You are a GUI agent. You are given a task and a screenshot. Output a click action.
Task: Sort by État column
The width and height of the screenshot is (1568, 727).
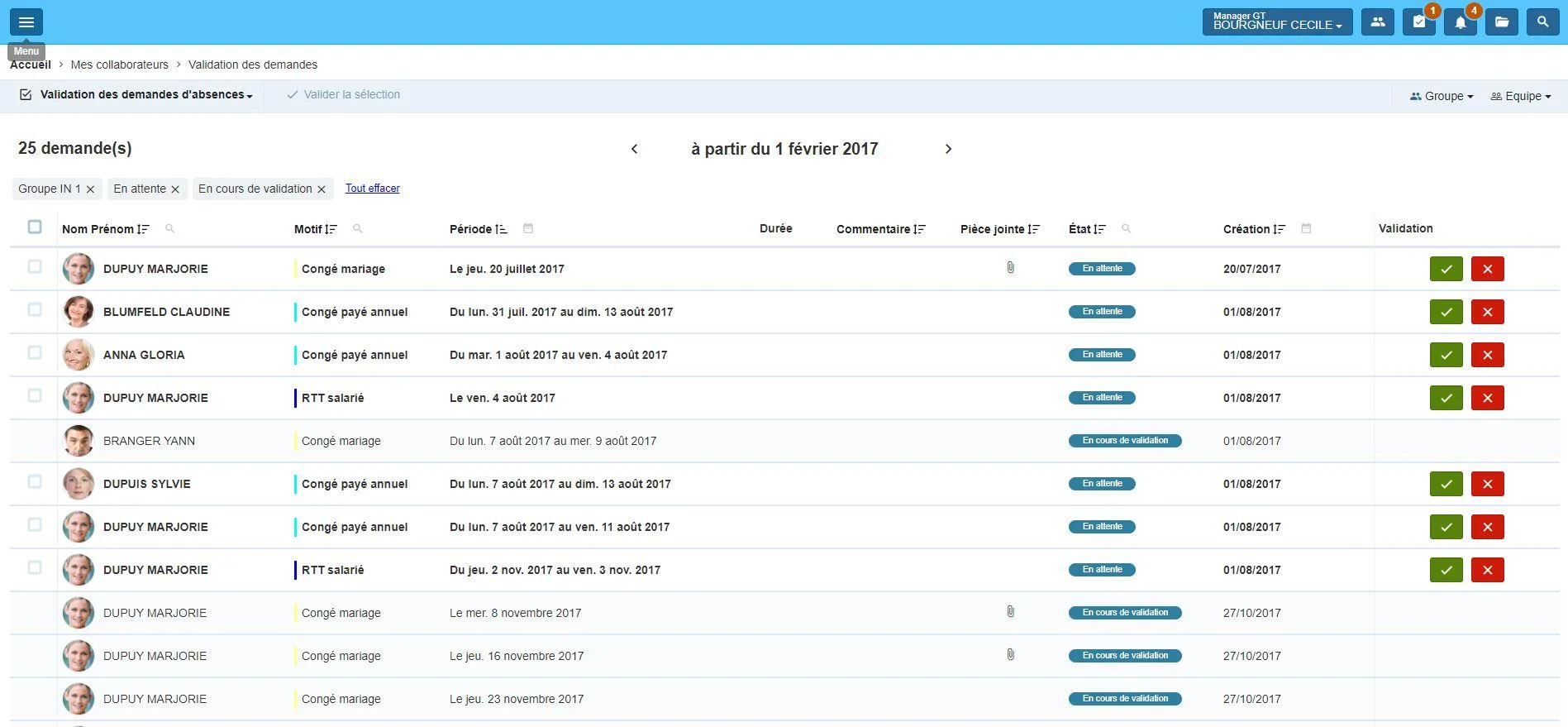[x=1099, y=229]
